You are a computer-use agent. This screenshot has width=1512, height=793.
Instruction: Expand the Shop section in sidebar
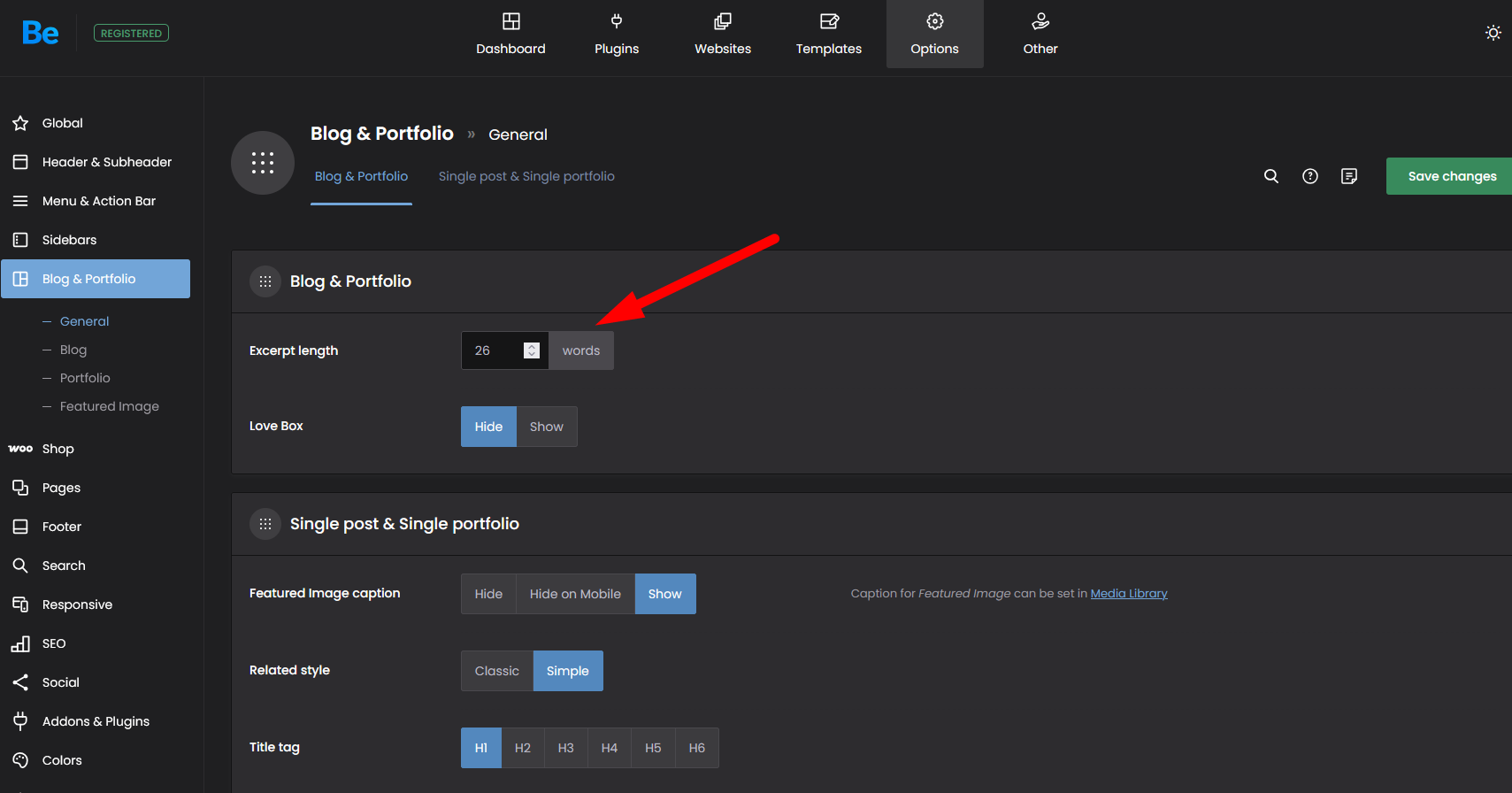(x=58, y=449)
